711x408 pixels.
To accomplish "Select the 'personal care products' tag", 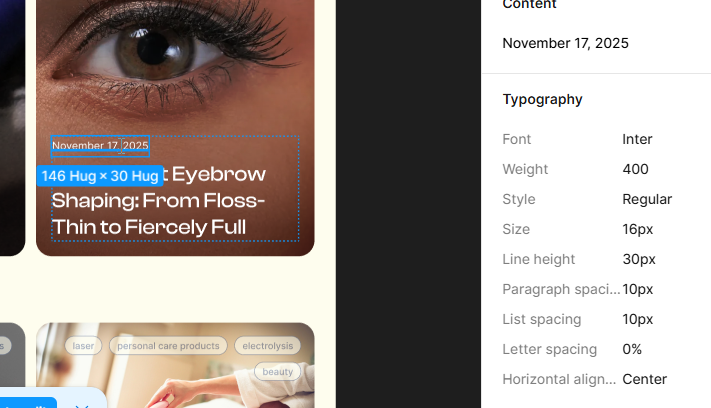I will pyautogui.click(x=168, y=346).
